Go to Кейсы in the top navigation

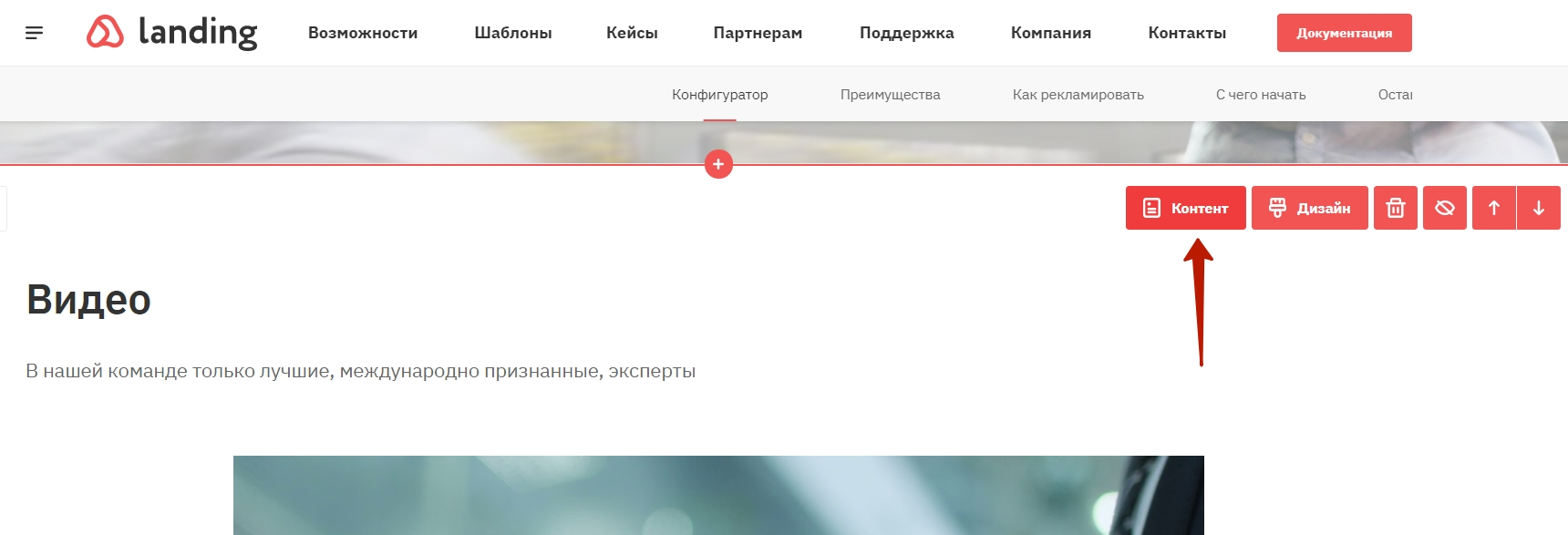pyautogui.click(x=632, y=33)
